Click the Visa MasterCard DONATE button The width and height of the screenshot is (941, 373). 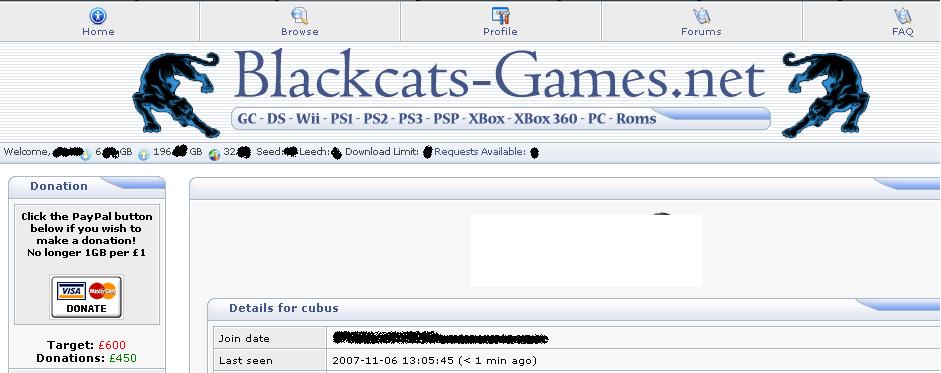click(x=86, y=297)
